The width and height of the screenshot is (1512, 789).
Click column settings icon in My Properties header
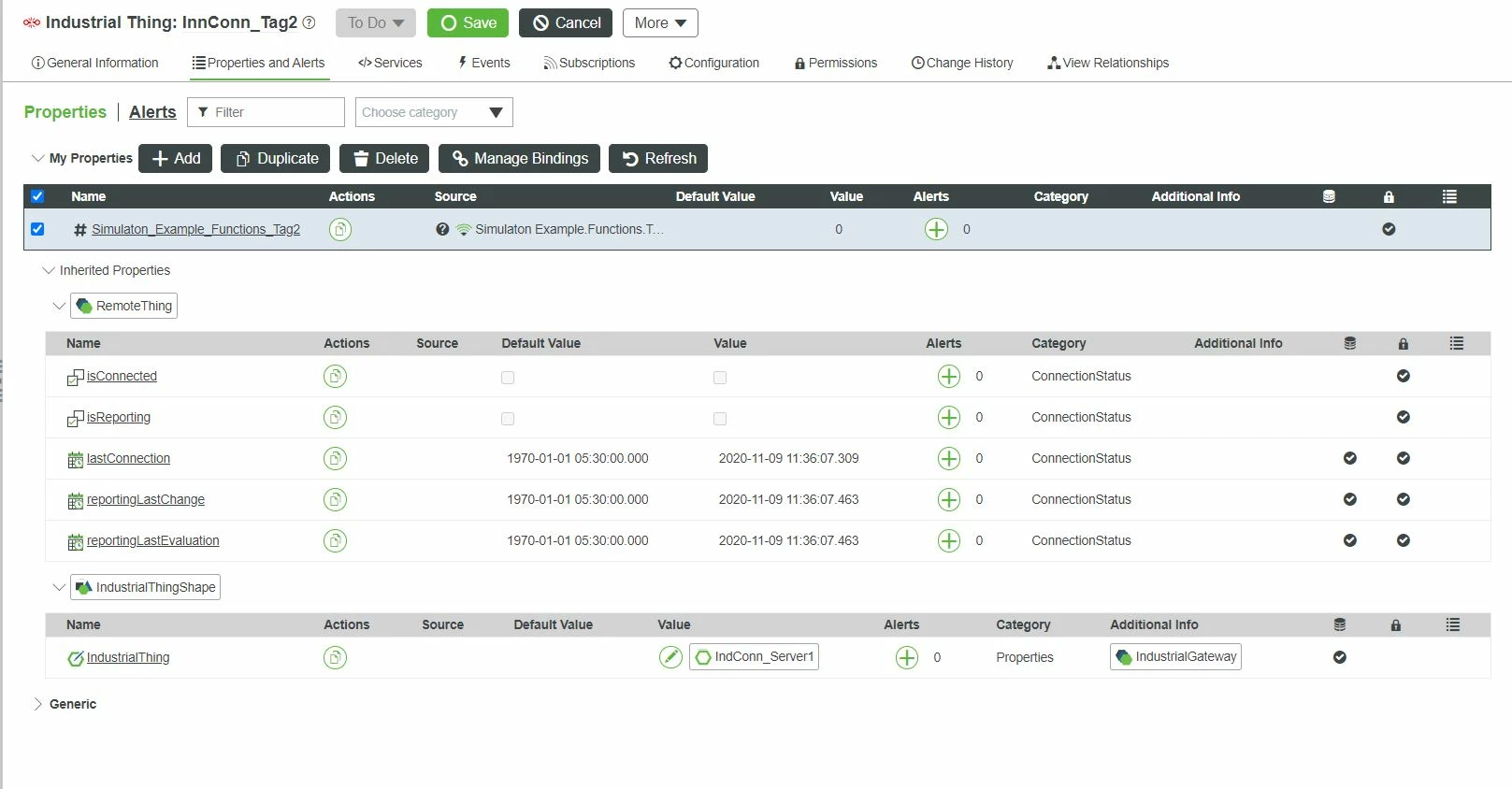click(x=1449, y=196)
